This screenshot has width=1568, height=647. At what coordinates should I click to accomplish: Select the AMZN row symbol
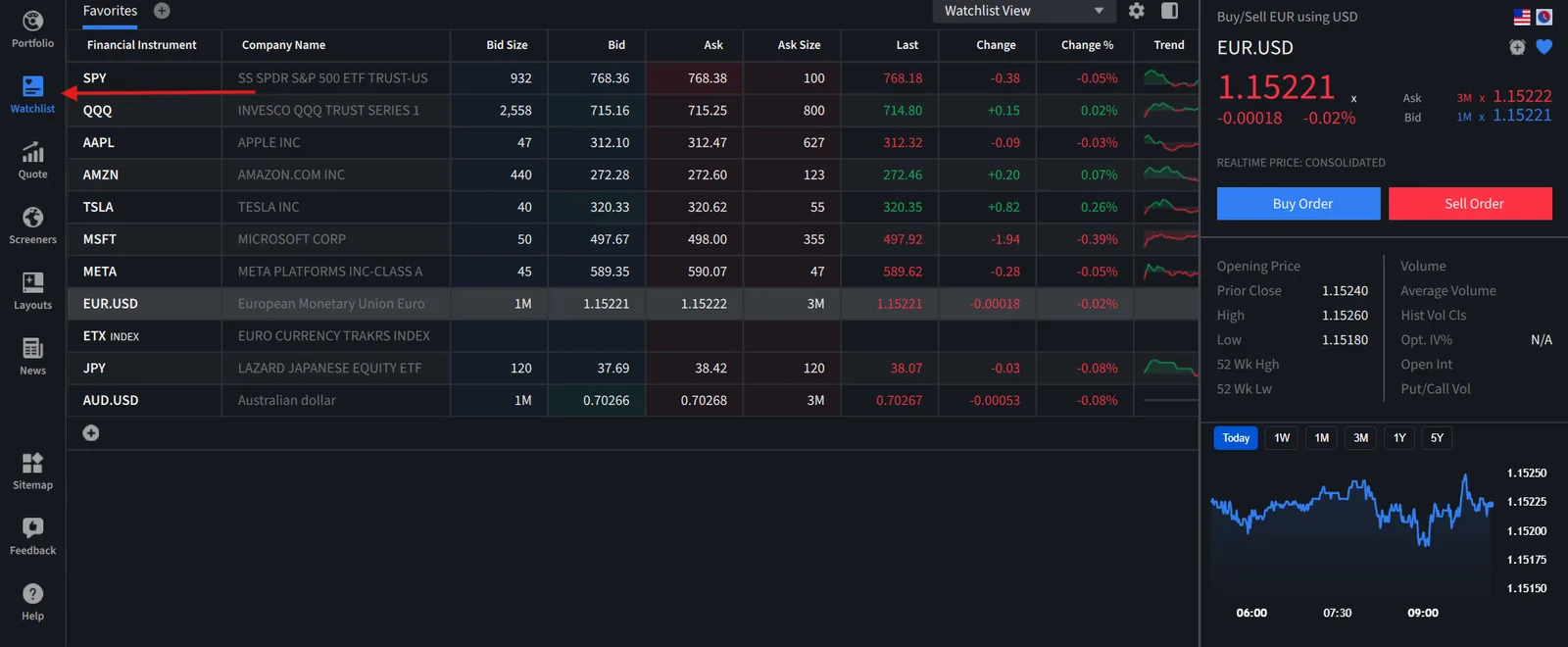[100, 175]
